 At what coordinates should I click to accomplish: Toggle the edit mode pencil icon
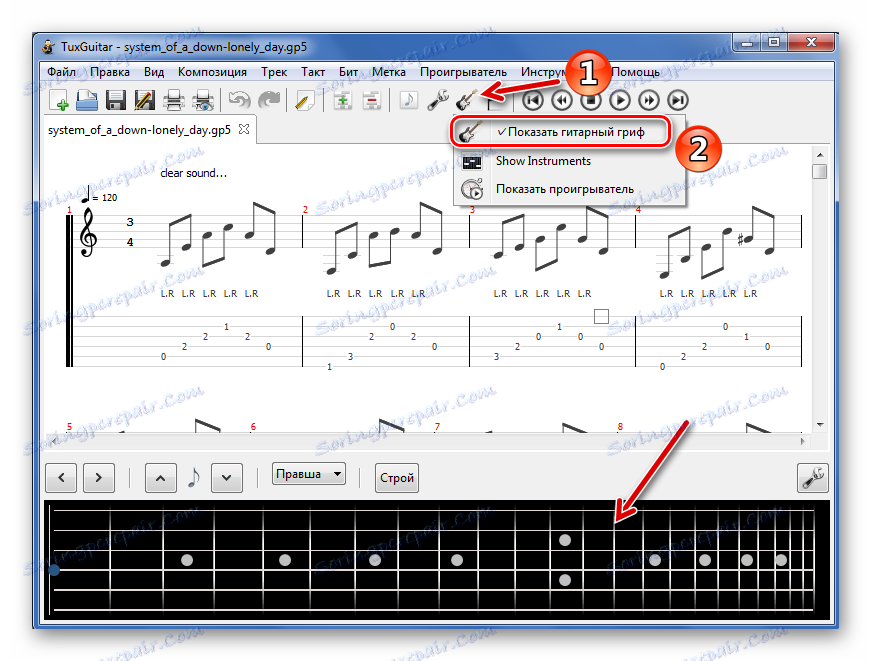pos(304,101)
